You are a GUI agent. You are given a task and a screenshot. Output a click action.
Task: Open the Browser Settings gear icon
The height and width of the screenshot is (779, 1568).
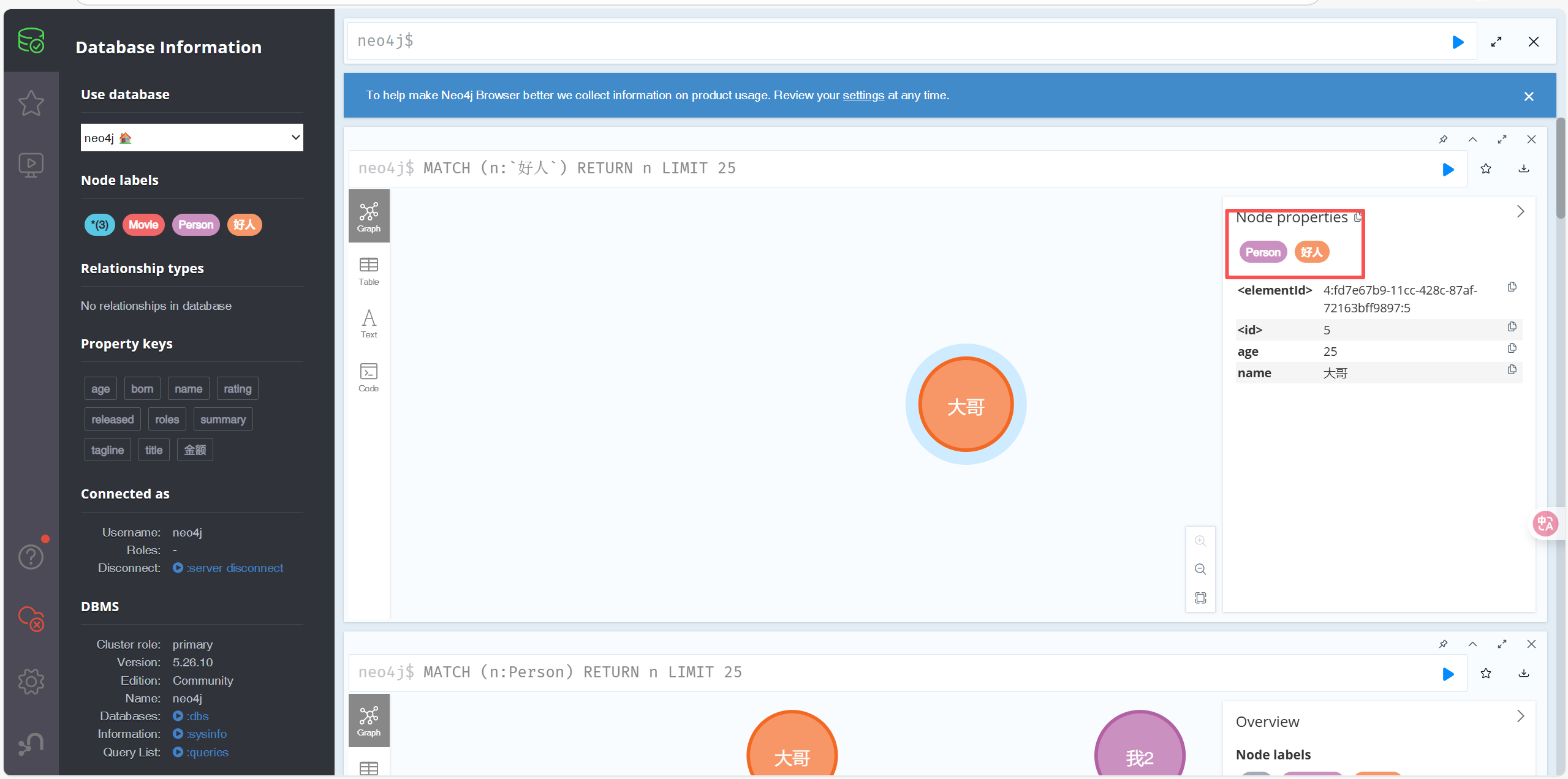31,681
